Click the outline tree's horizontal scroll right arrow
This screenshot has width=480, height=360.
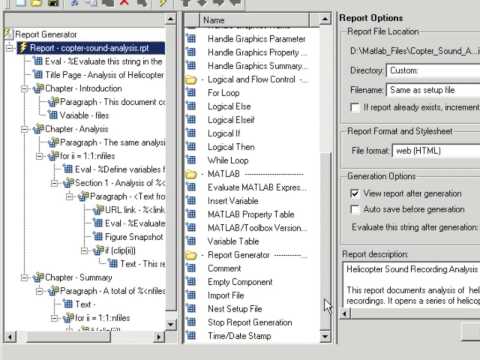point(159,337)
